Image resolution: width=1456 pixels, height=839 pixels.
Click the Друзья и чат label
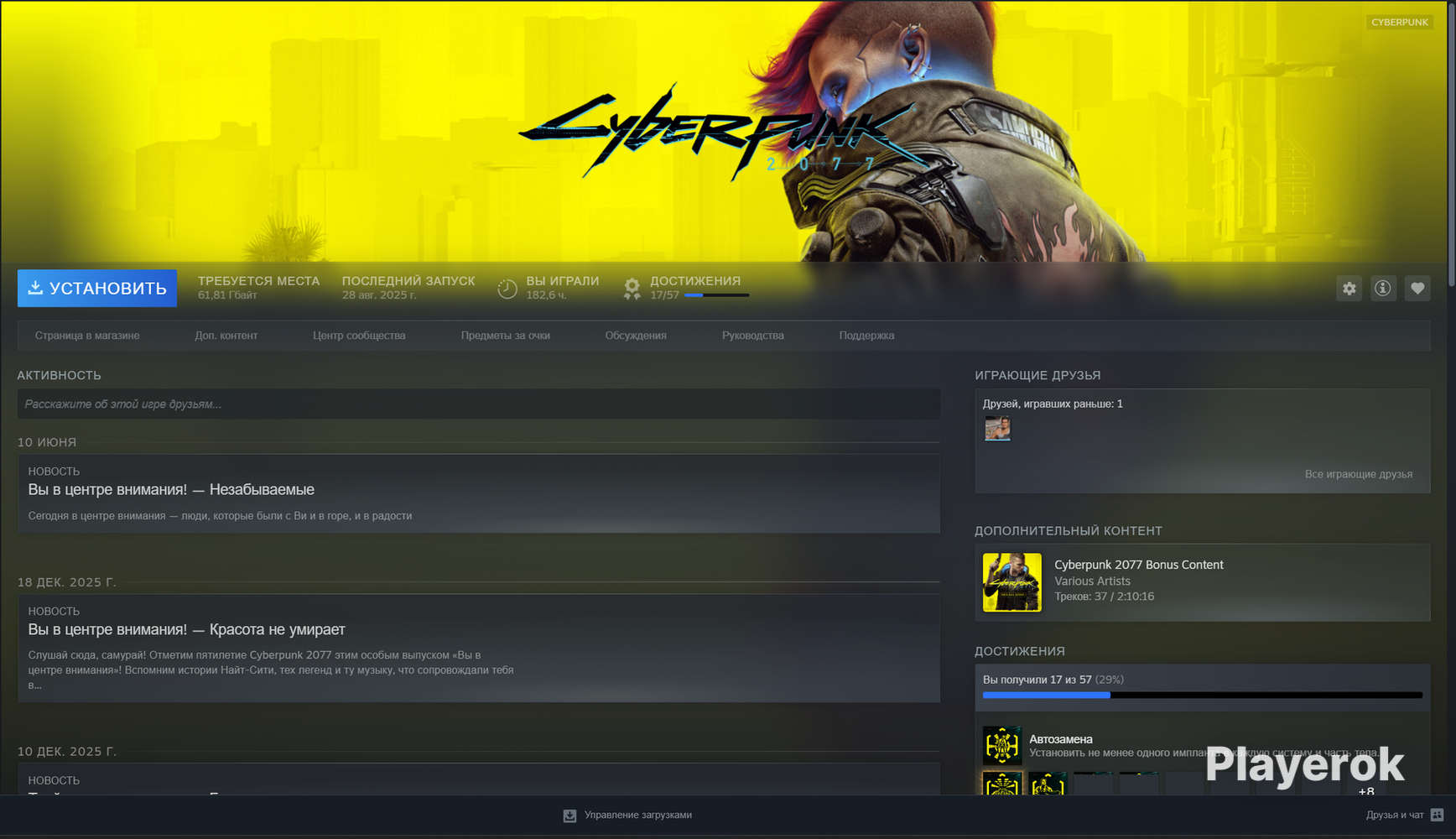(1395, 815)
